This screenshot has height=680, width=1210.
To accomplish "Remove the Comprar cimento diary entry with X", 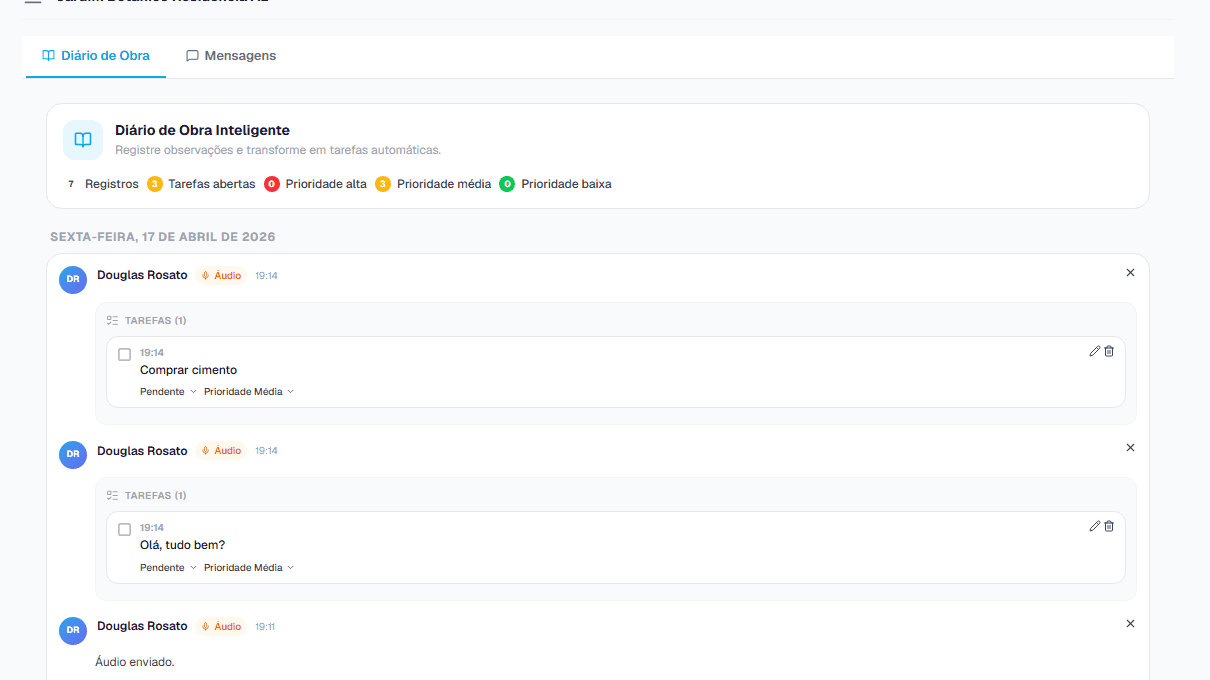I will tap(1130, 273).
